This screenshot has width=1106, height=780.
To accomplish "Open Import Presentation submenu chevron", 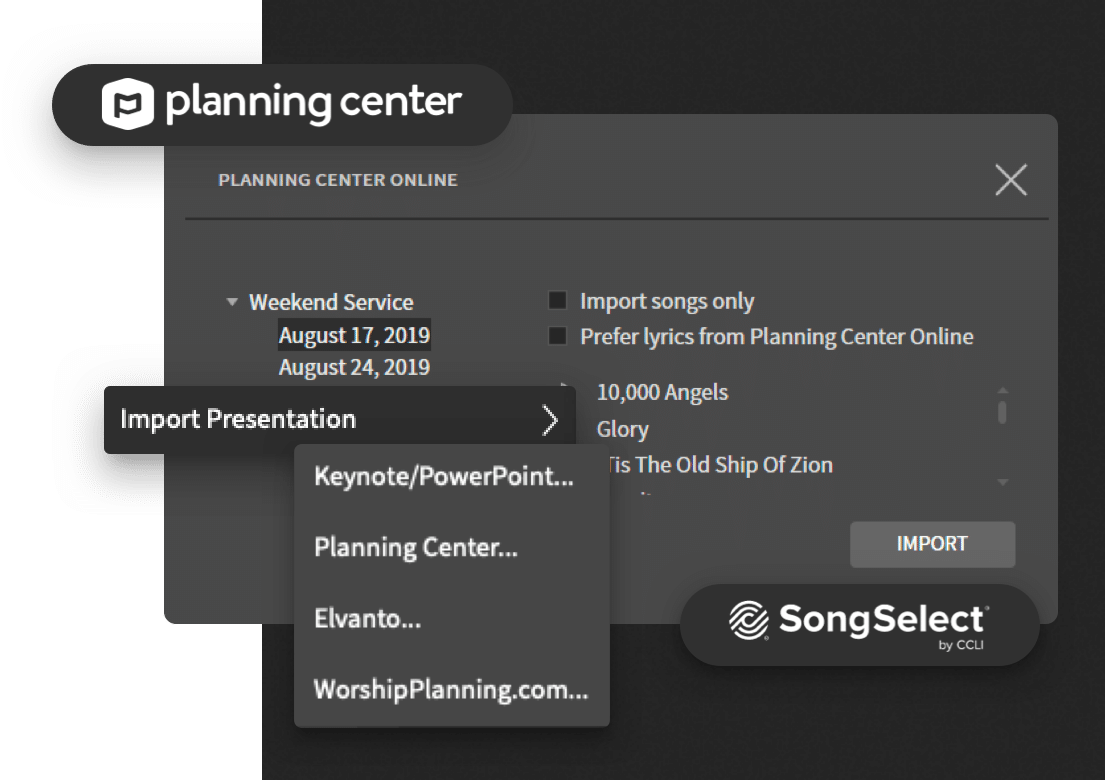I will (x=550, y=420).
